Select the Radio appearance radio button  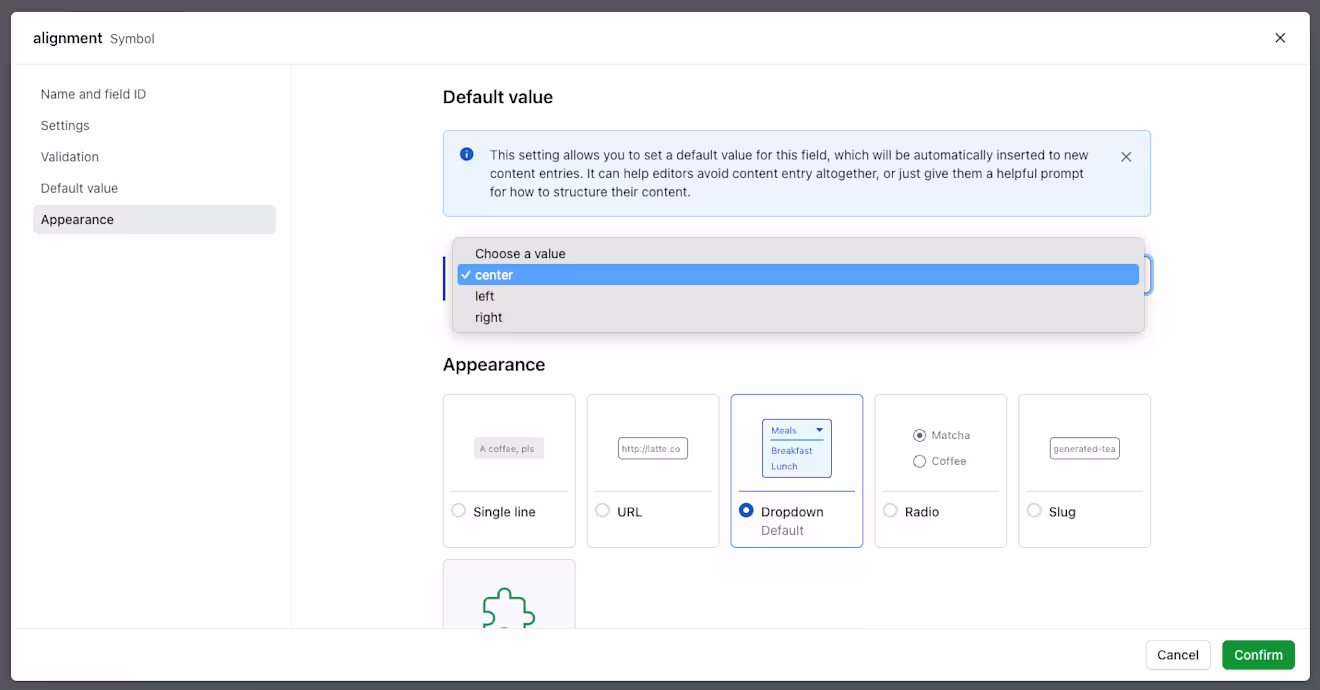[890, 511]
